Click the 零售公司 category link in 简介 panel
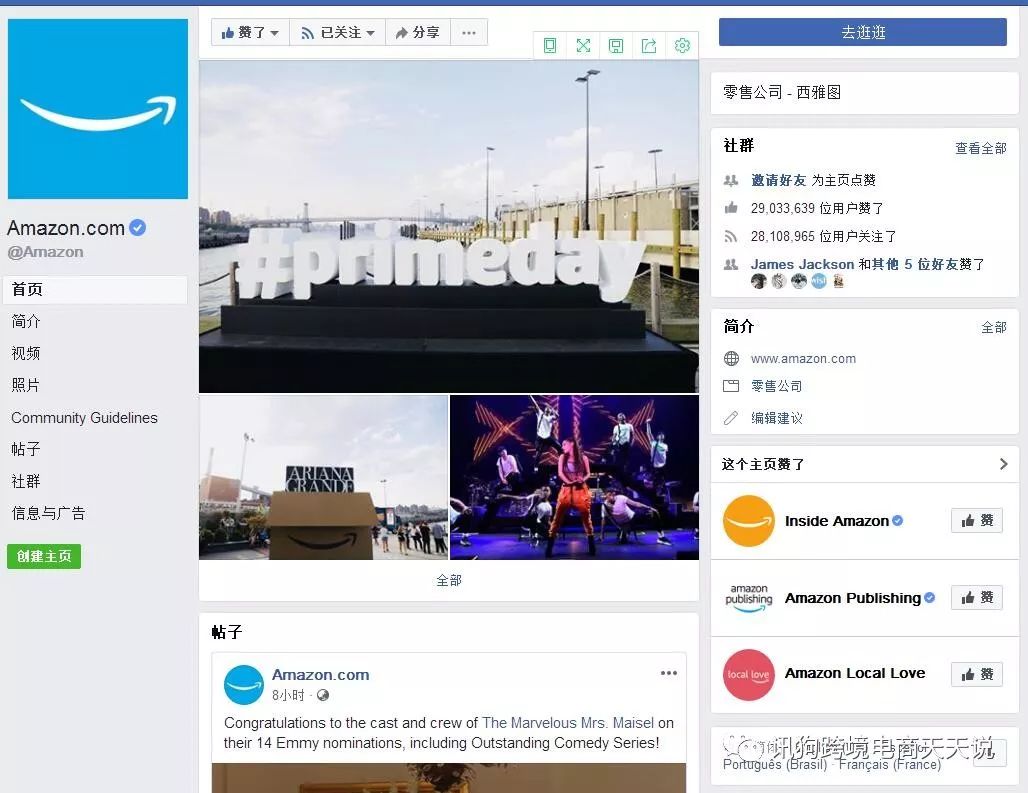Screen dimensions: 1028x793 776,386
